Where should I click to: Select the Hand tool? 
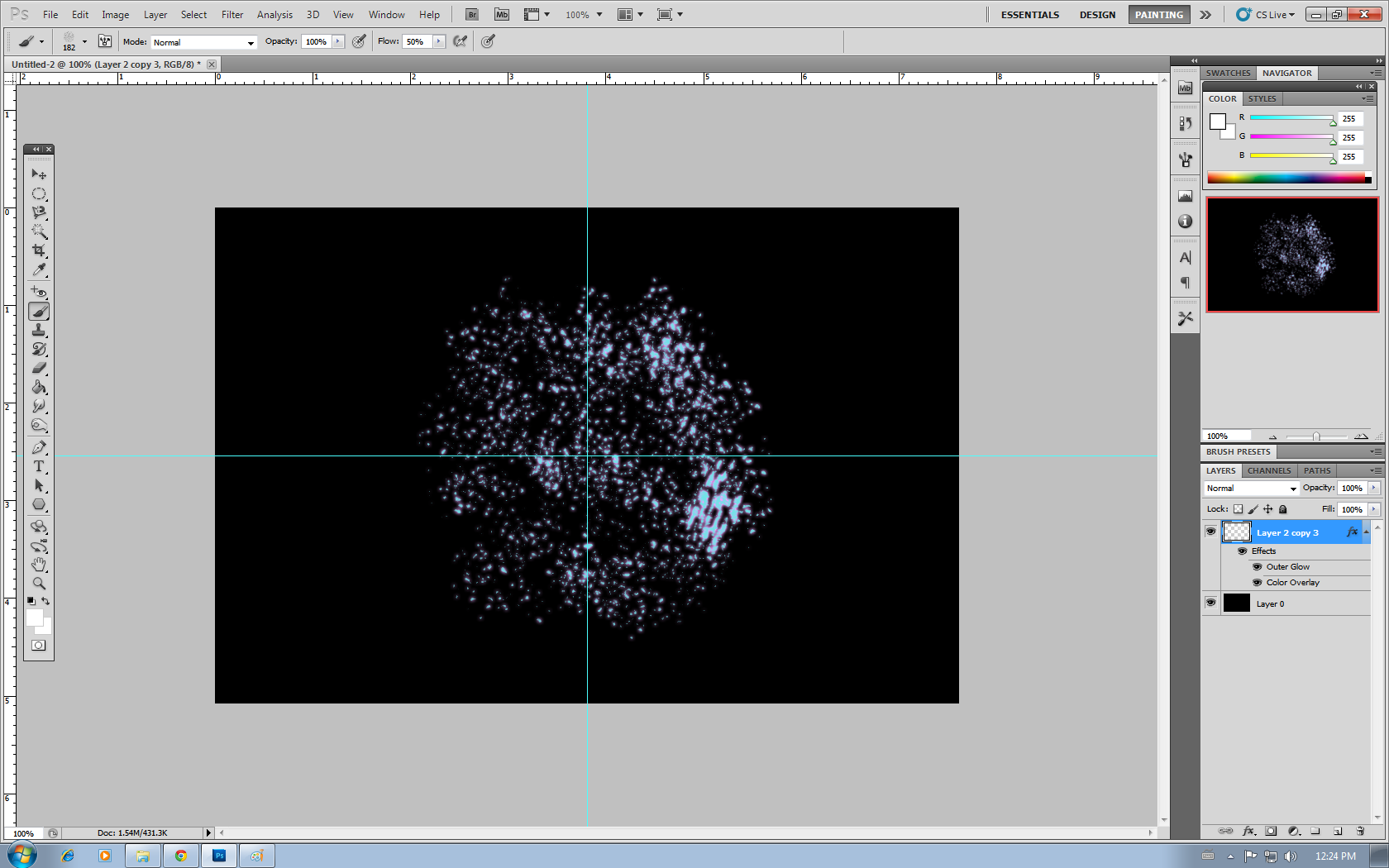(x=39, y=565)
